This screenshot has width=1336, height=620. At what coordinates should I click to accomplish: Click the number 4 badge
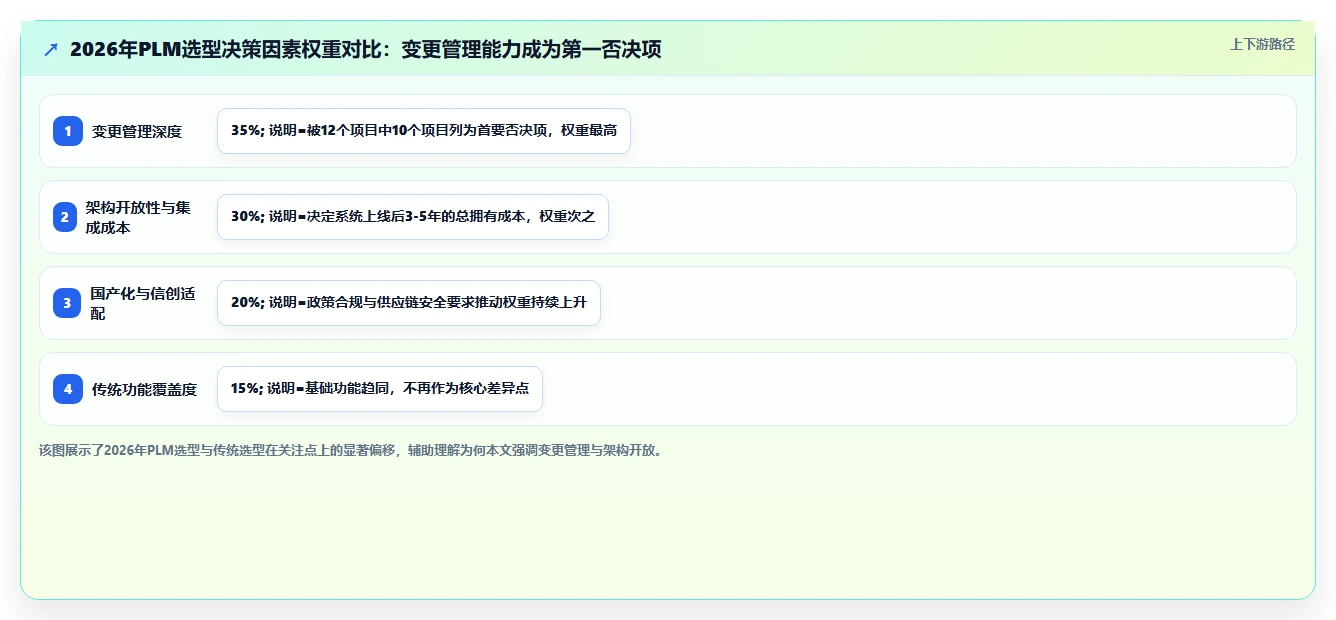pyautogui.click(x=68, y=389)
